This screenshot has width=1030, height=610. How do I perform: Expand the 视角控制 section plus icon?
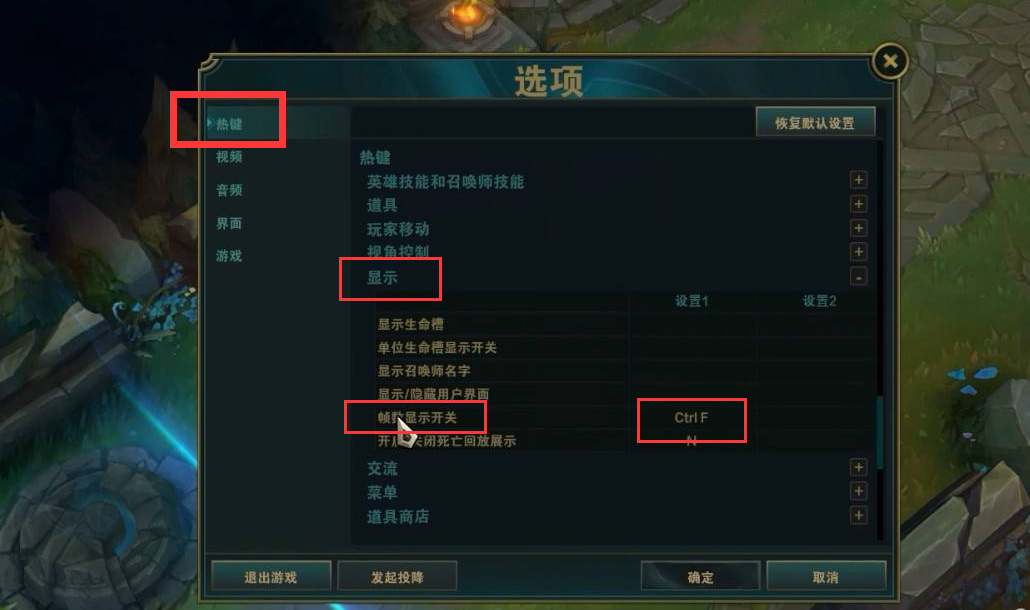[x=858, y=252]
